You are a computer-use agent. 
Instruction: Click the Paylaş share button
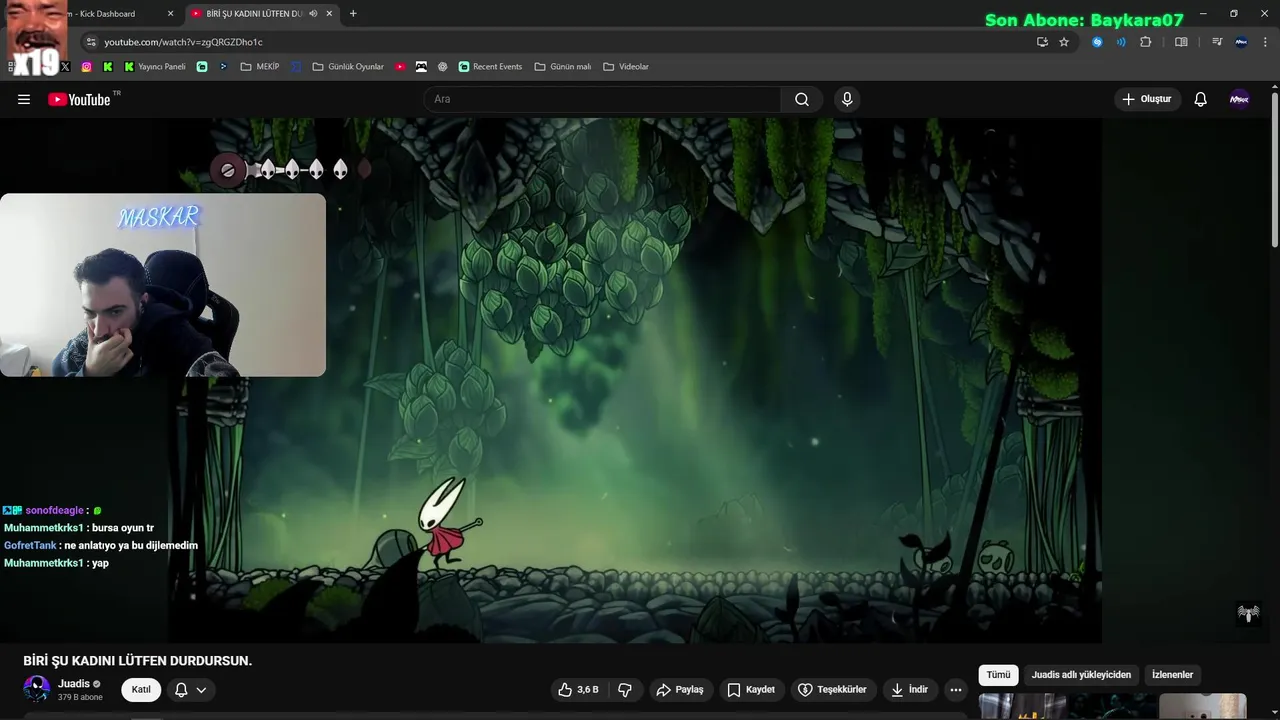click(x=680, y=690)
